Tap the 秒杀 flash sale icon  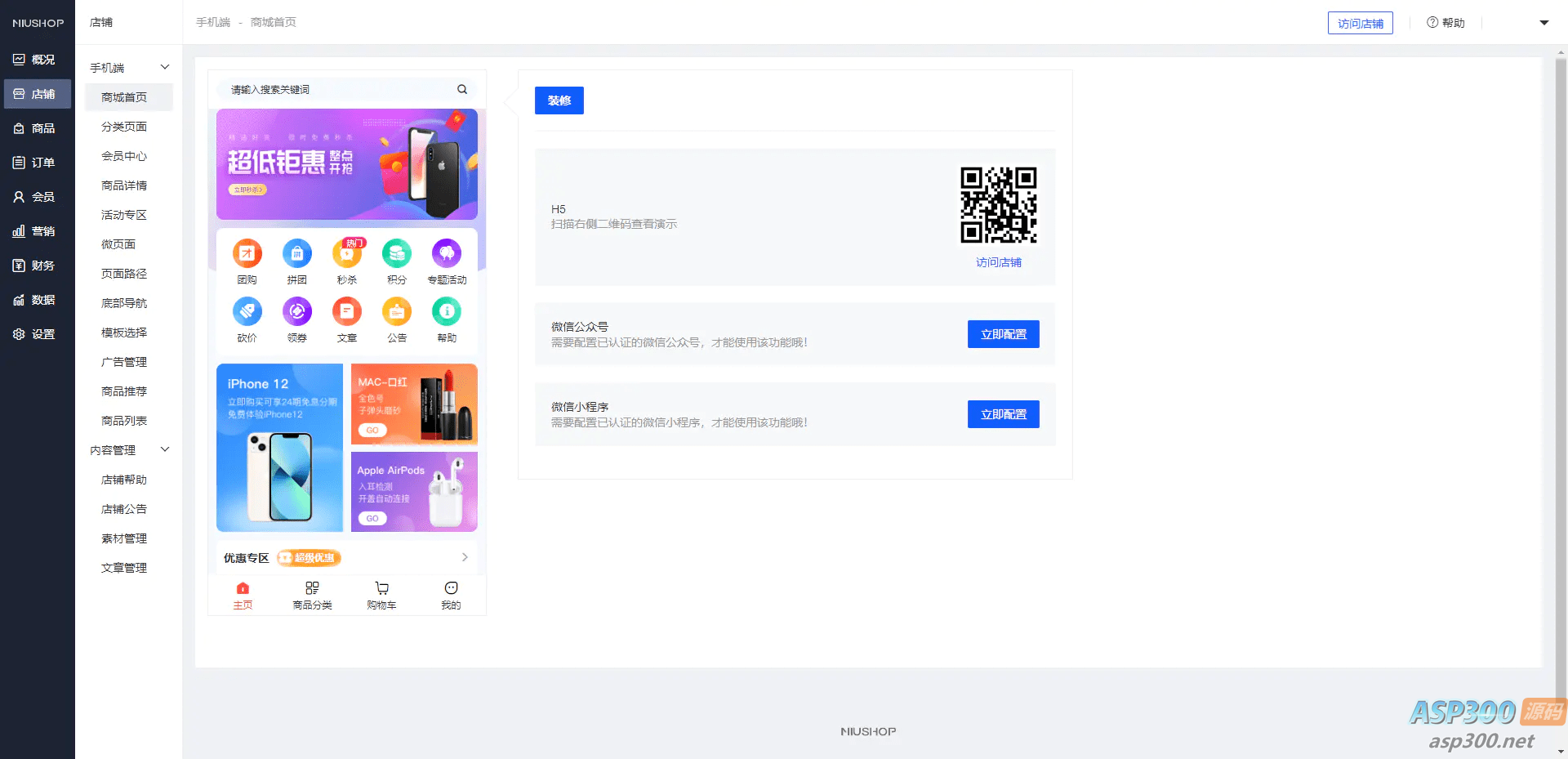click(x=347, y=253)
